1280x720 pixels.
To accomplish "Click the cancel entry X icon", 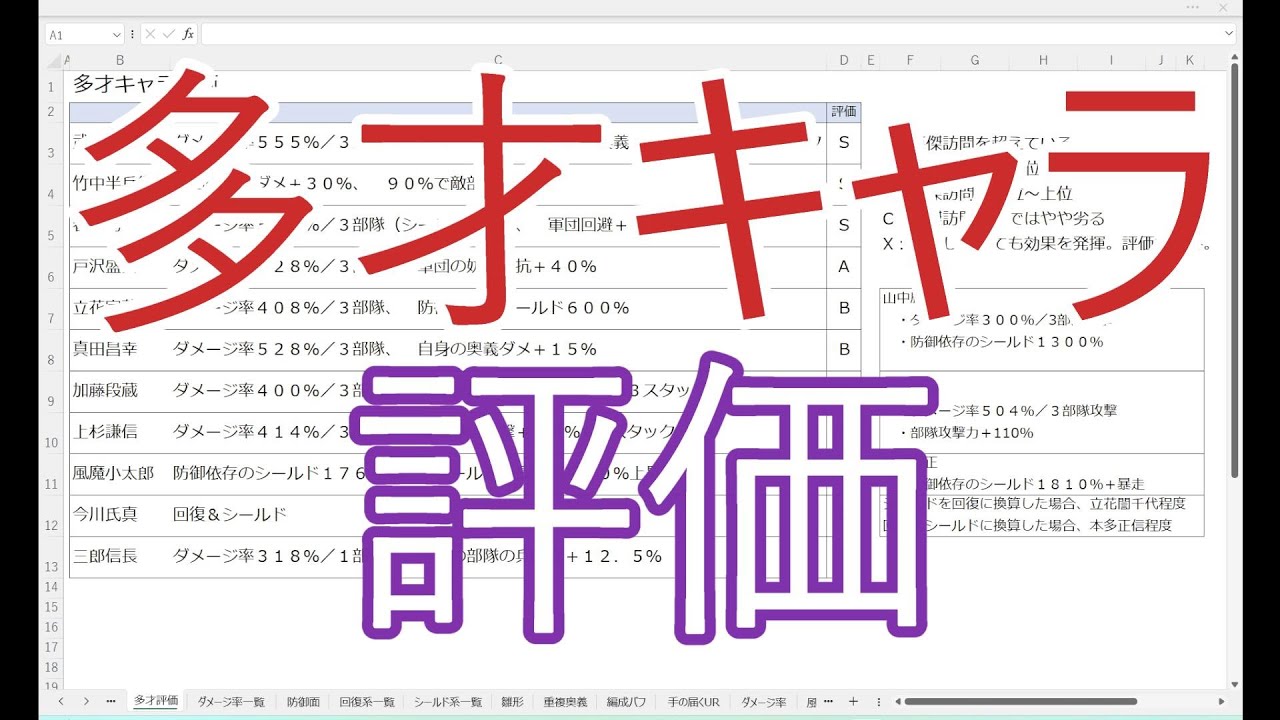I will (150, 34).
